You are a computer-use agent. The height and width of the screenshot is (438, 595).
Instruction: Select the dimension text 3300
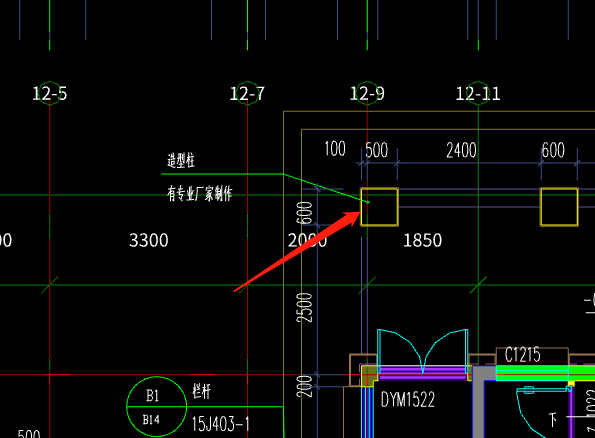[x=148, y=240]
